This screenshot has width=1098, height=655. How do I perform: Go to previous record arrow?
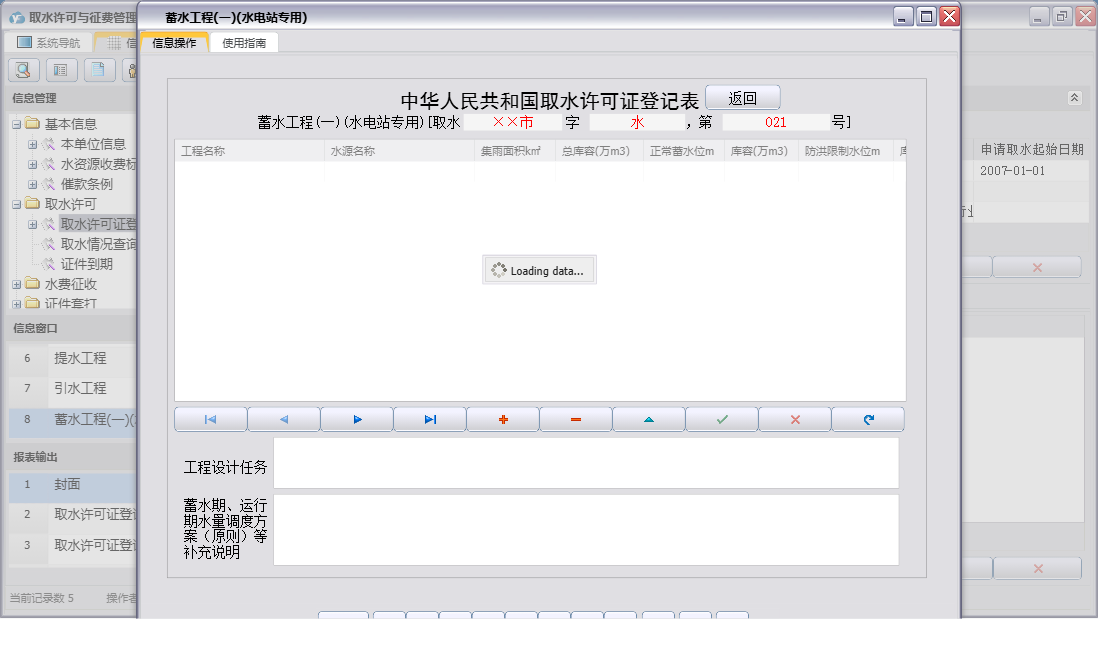click(x=284, y=420)
